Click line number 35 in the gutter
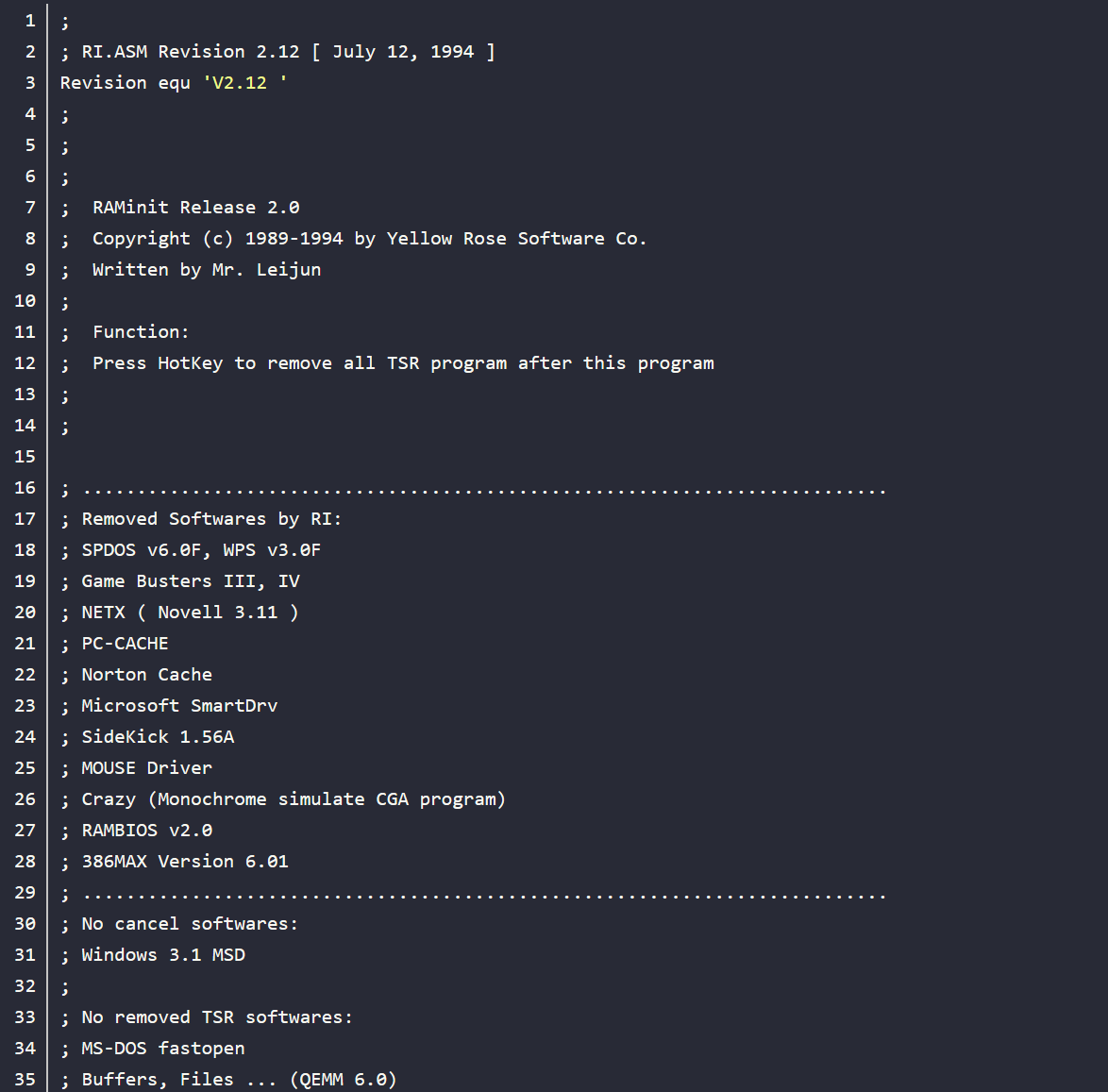This screenshot has width=1108, height=1092. pyautogui.click(x=25, y=1080)
